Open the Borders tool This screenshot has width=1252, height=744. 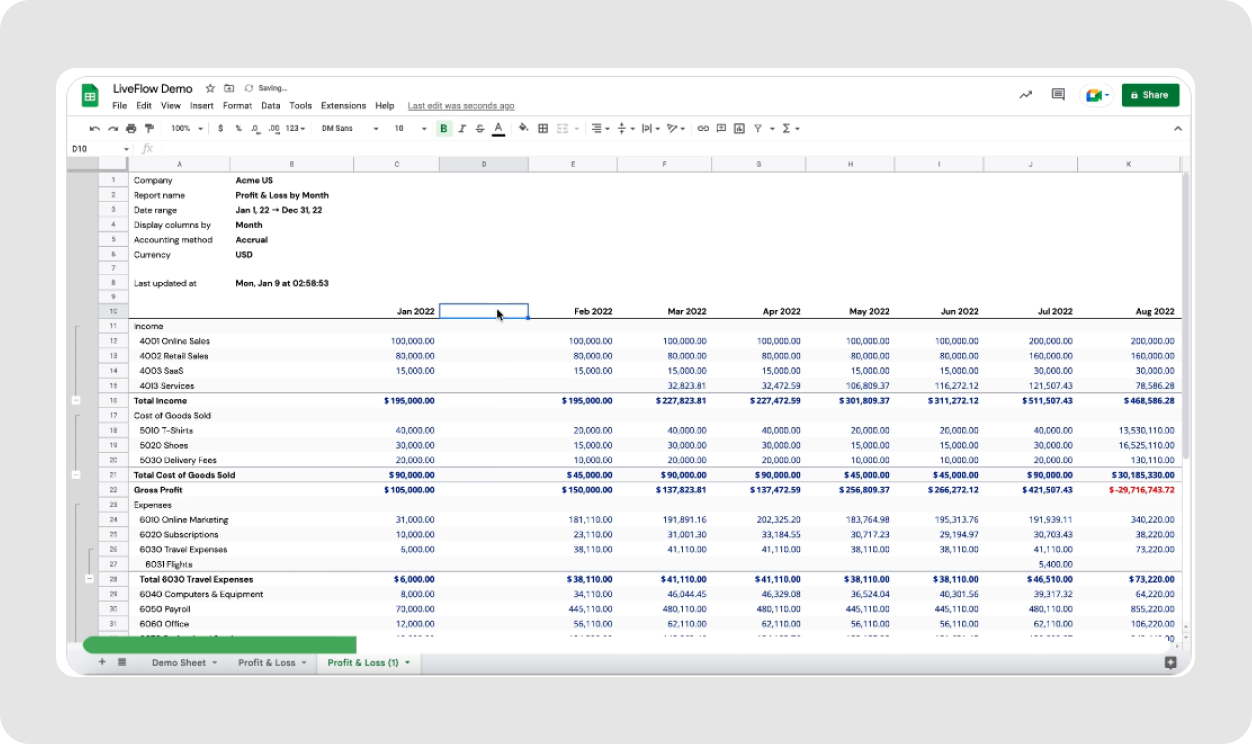coord(541,128)
